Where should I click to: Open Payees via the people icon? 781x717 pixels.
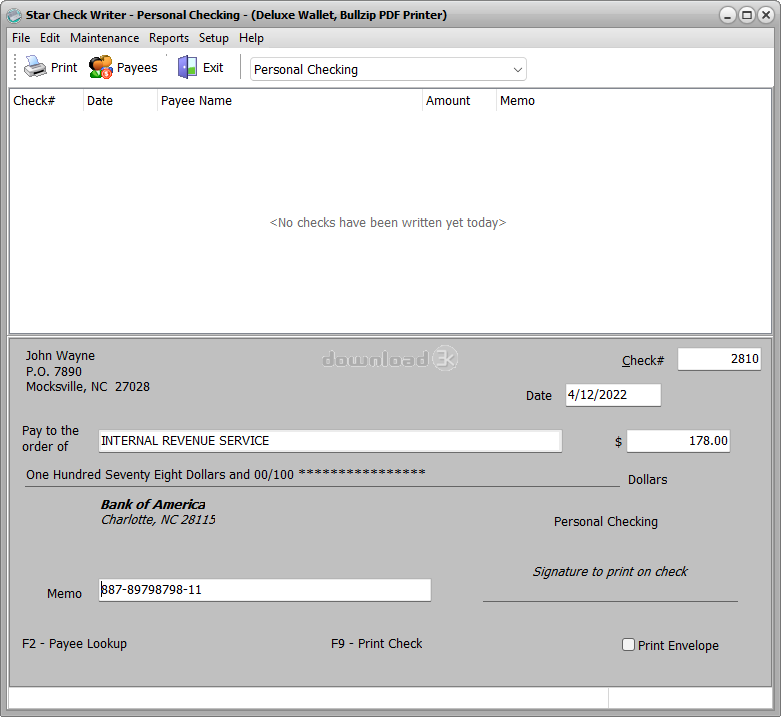pyautogui.click(x=101, y=67)
